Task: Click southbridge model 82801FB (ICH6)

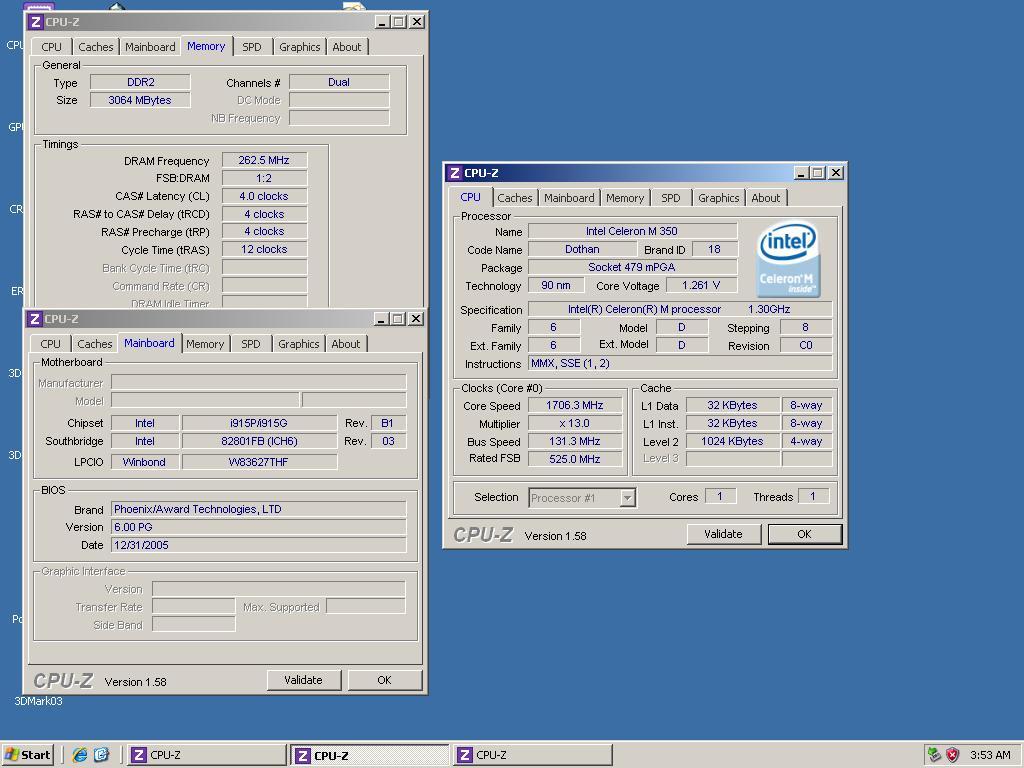Action: pyautogui.click(x=259, y=441)
